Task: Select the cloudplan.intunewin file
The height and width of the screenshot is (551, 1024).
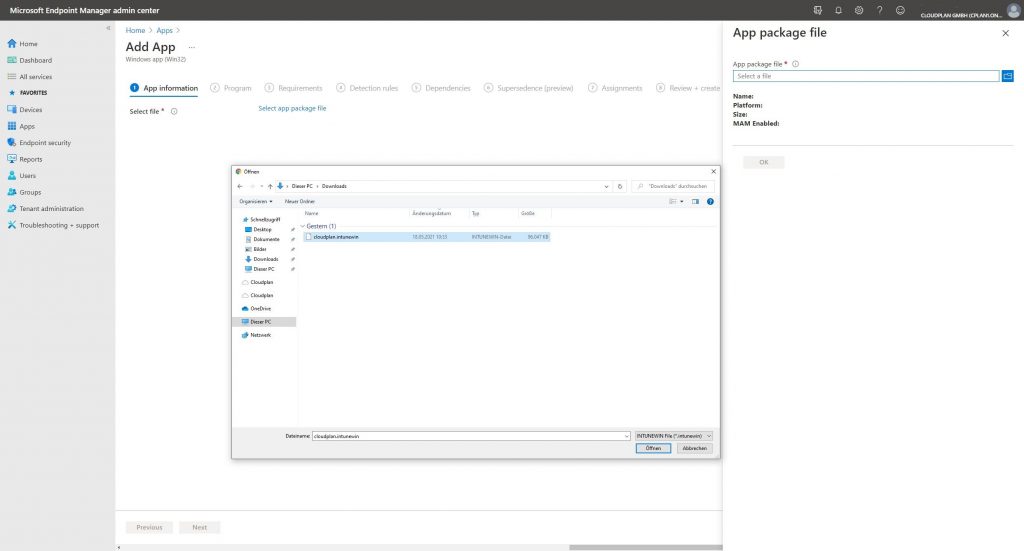Action: point(426,237)
